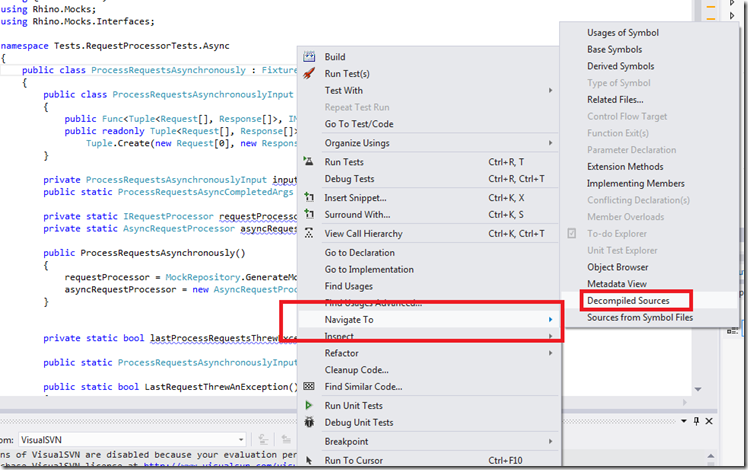Select Usages of Symbol in submenu

click(x=623, y=32)
